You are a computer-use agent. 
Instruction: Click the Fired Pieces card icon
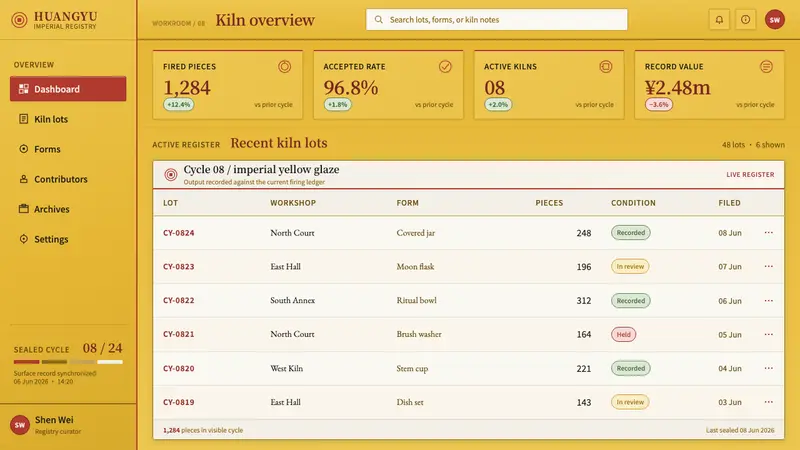[284, 66]
